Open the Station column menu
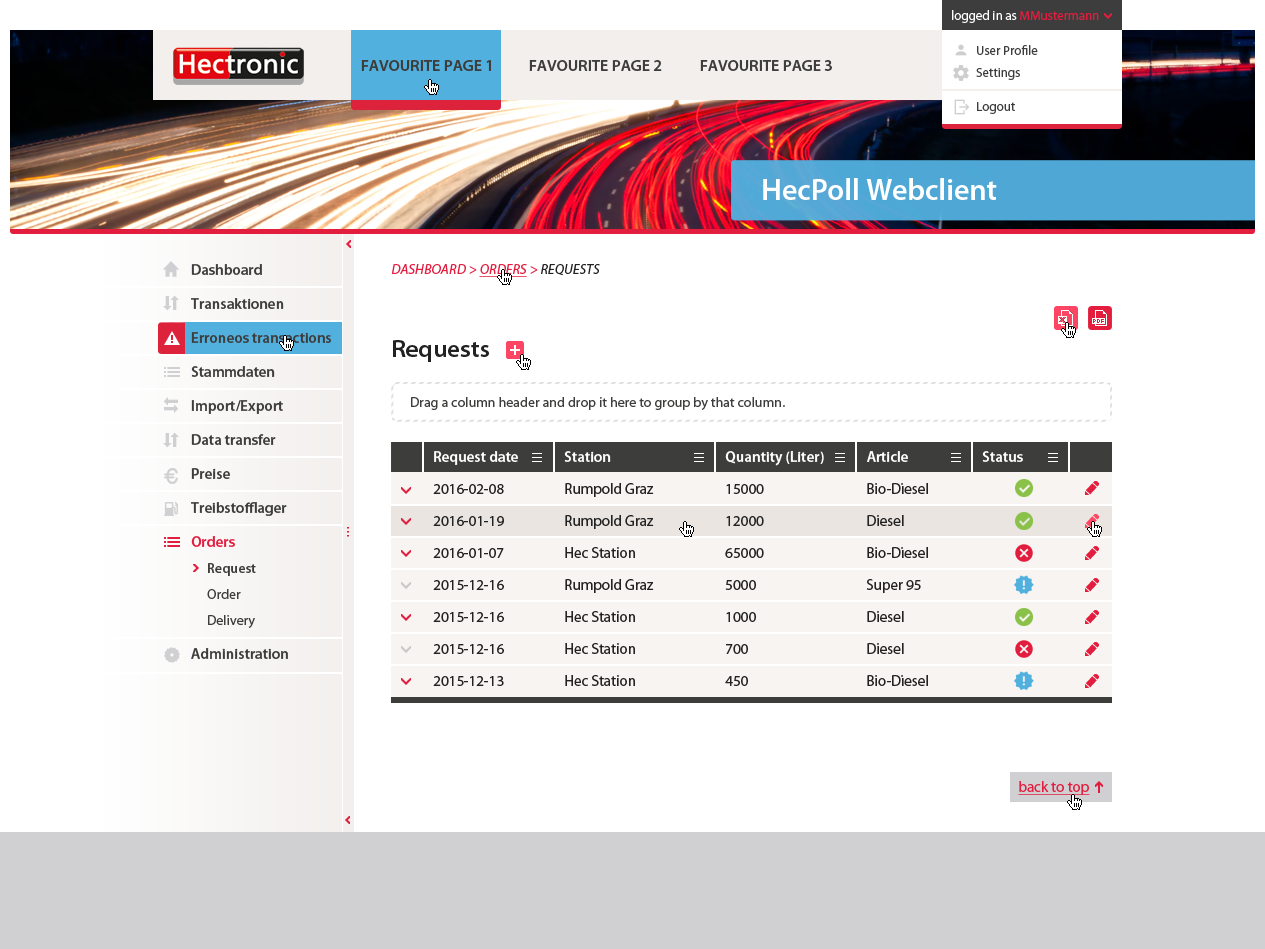Screen dimensions: 1265x949 [699, 457]
